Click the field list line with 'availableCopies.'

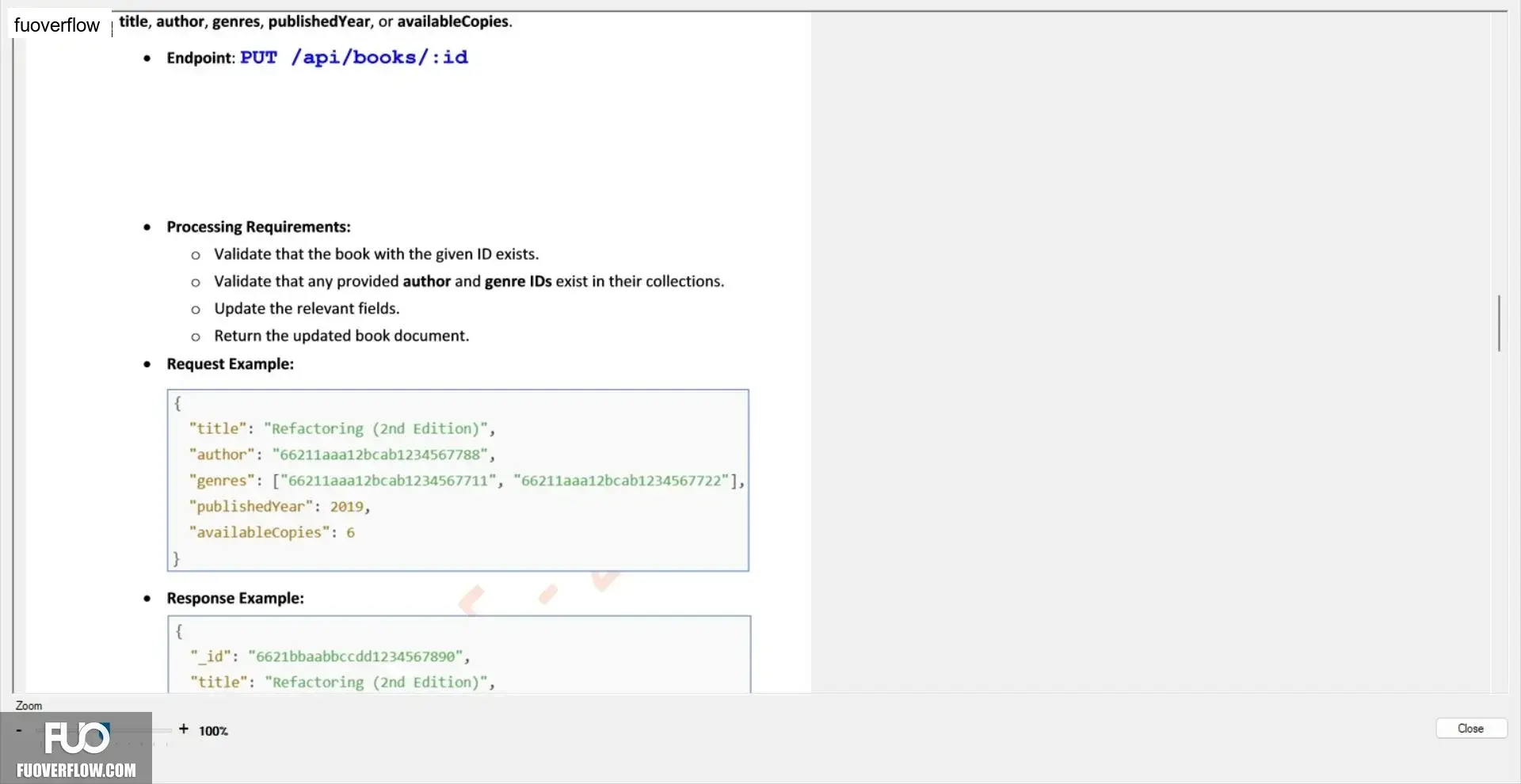point(316,21)
